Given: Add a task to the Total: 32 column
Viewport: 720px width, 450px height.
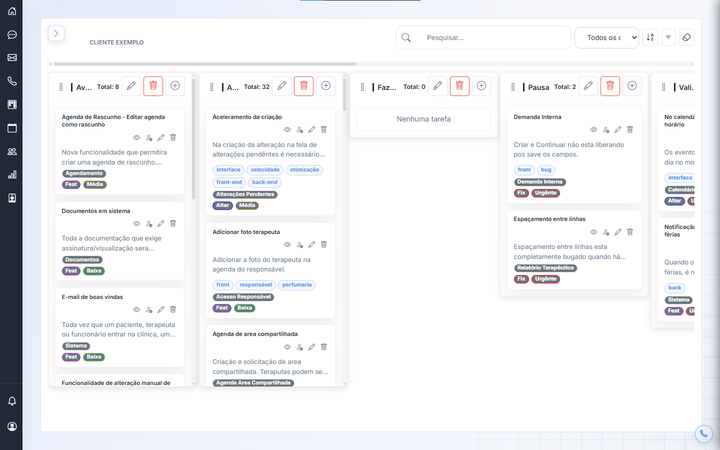Looking at the screenshot, I should 326,86.
